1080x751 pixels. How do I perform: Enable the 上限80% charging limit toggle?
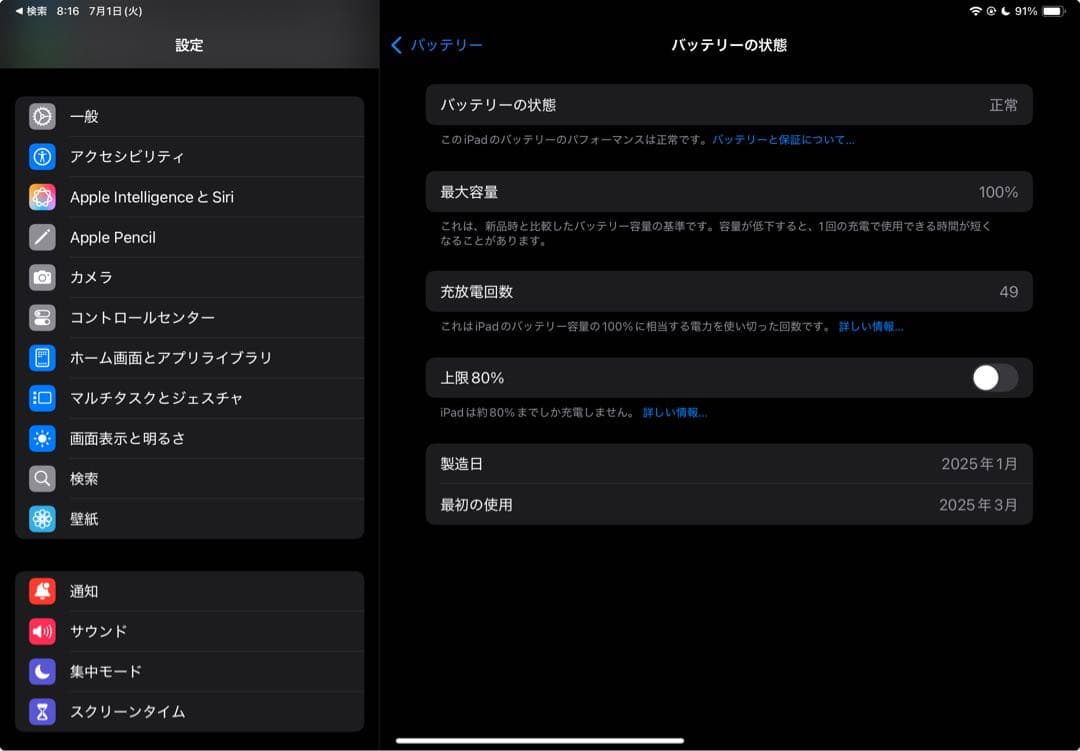[x=995, y=378]
